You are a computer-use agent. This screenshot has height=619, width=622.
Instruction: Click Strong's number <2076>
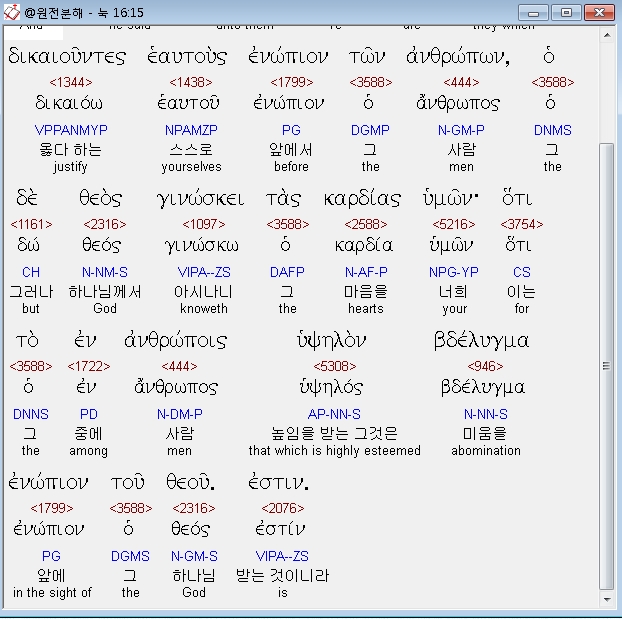[283, 508]
